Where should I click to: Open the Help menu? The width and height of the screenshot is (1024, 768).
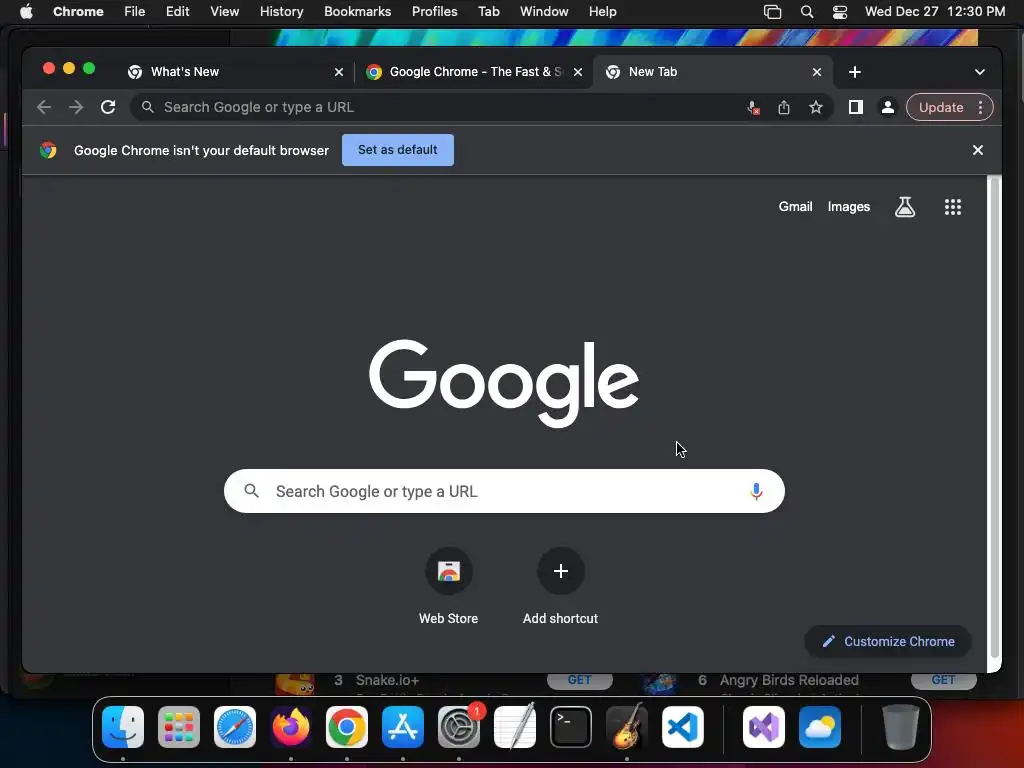click(602, 12)
